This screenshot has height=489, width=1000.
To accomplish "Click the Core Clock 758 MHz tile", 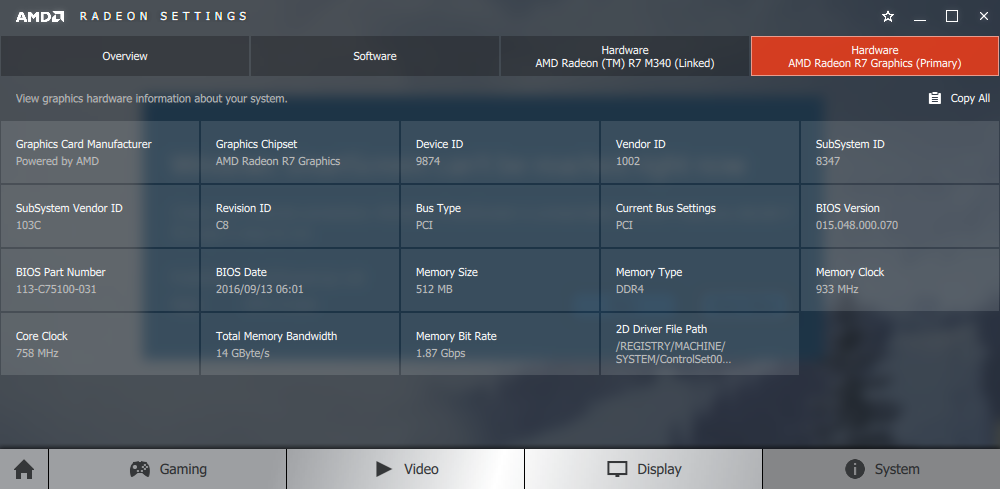I will 99,344.
